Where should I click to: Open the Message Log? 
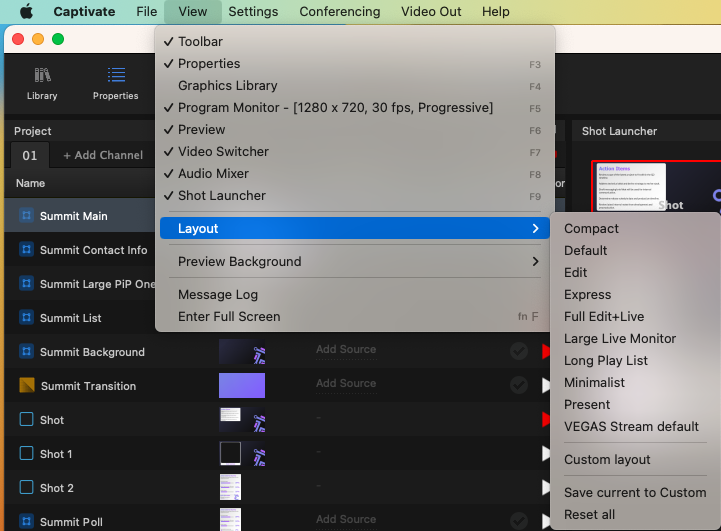click(355, 295)
